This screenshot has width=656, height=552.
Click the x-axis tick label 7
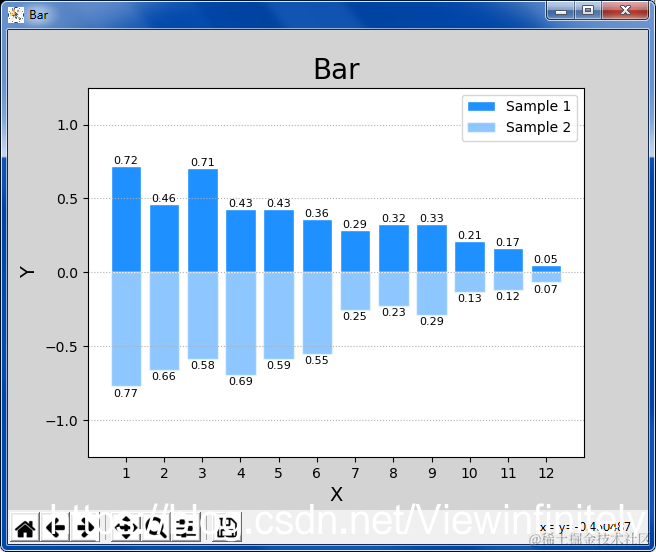[355, 473]
